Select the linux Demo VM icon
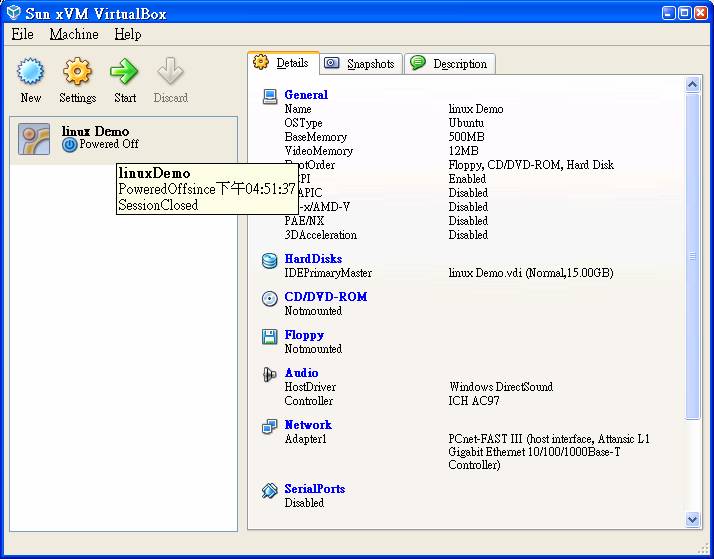The image size is (714, 559). coord(34,139)
